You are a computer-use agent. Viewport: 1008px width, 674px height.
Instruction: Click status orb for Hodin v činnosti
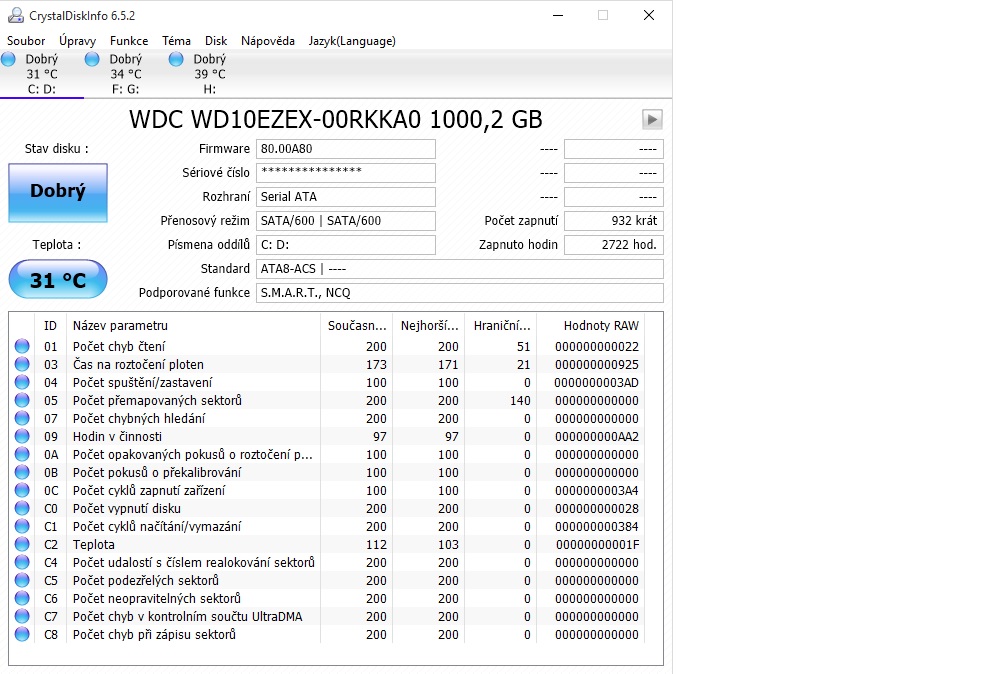pyautogui.click(x=22, y=436)
